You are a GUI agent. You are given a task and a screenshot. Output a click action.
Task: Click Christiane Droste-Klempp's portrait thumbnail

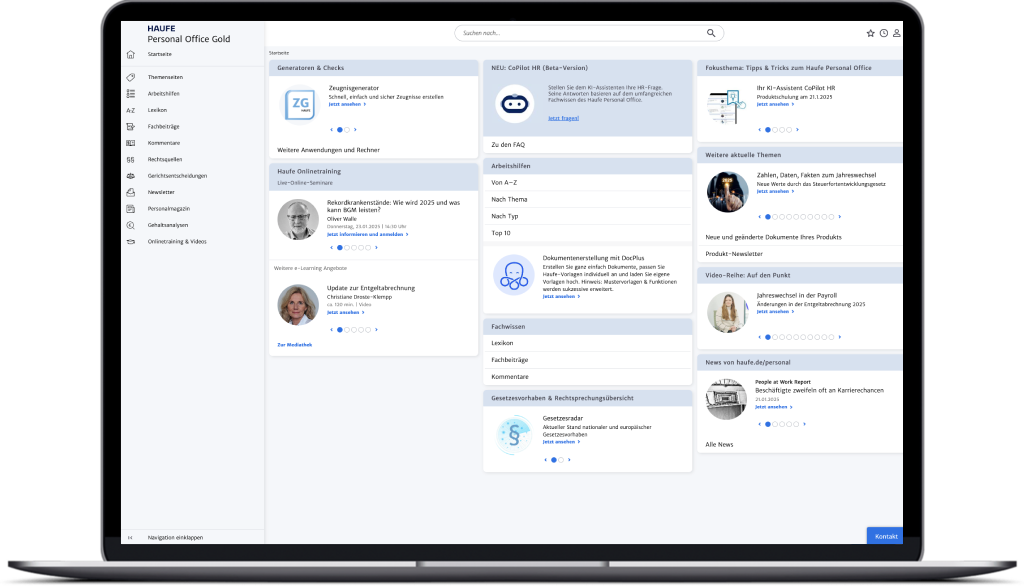298,304
